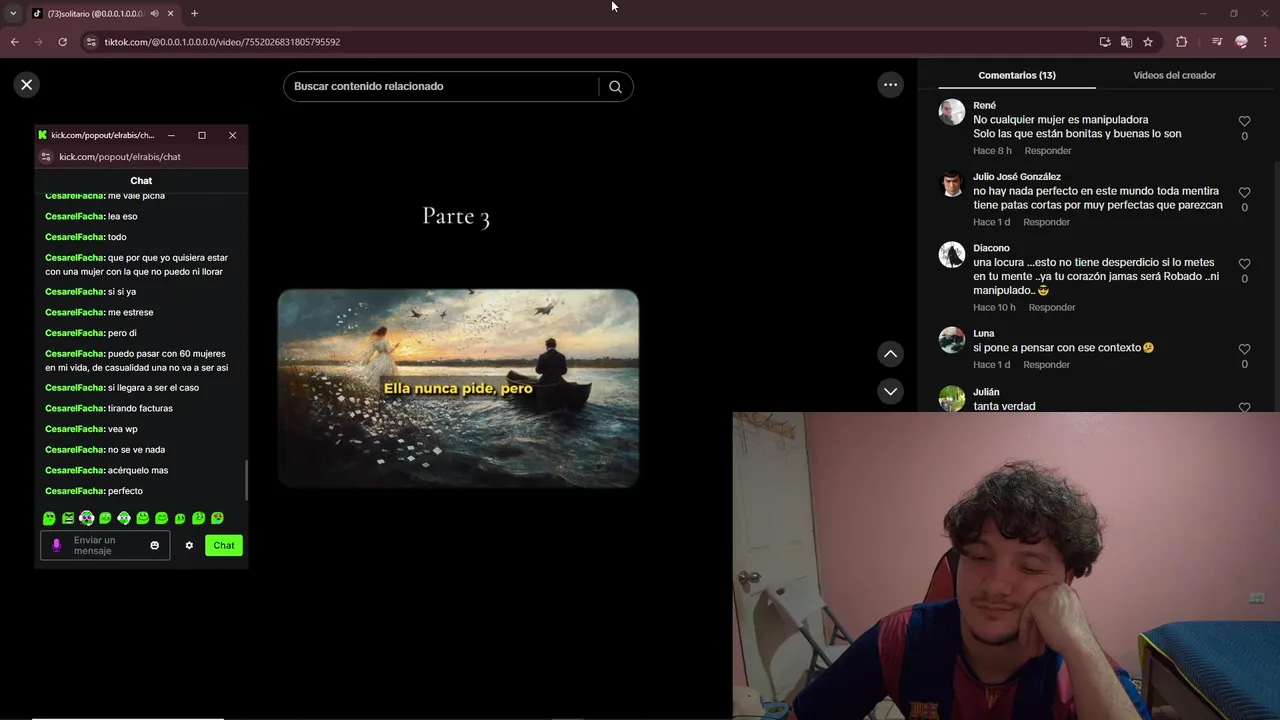The image size is (1280, 720).
Task: Go to previous video with up chevron
Action: (x=890, y=354)
